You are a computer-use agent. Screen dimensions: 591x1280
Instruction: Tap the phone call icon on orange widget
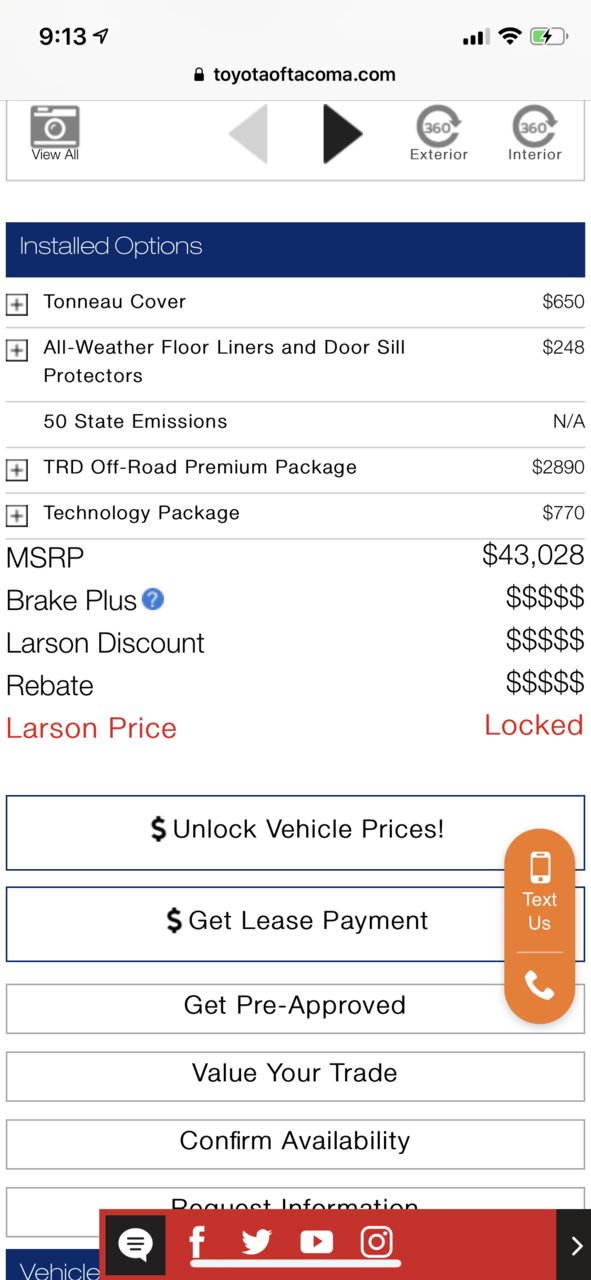pyautogui.click(x=539, y=986)
